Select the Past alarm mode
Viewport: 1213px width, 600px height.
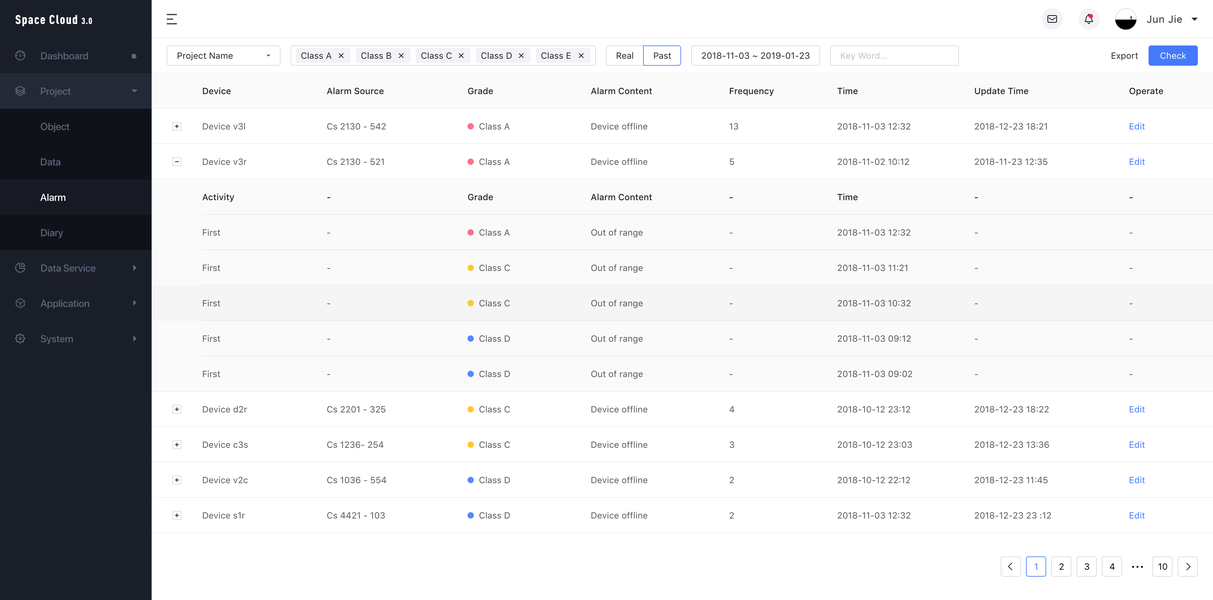pyautogui.click(x=662, y=56)
